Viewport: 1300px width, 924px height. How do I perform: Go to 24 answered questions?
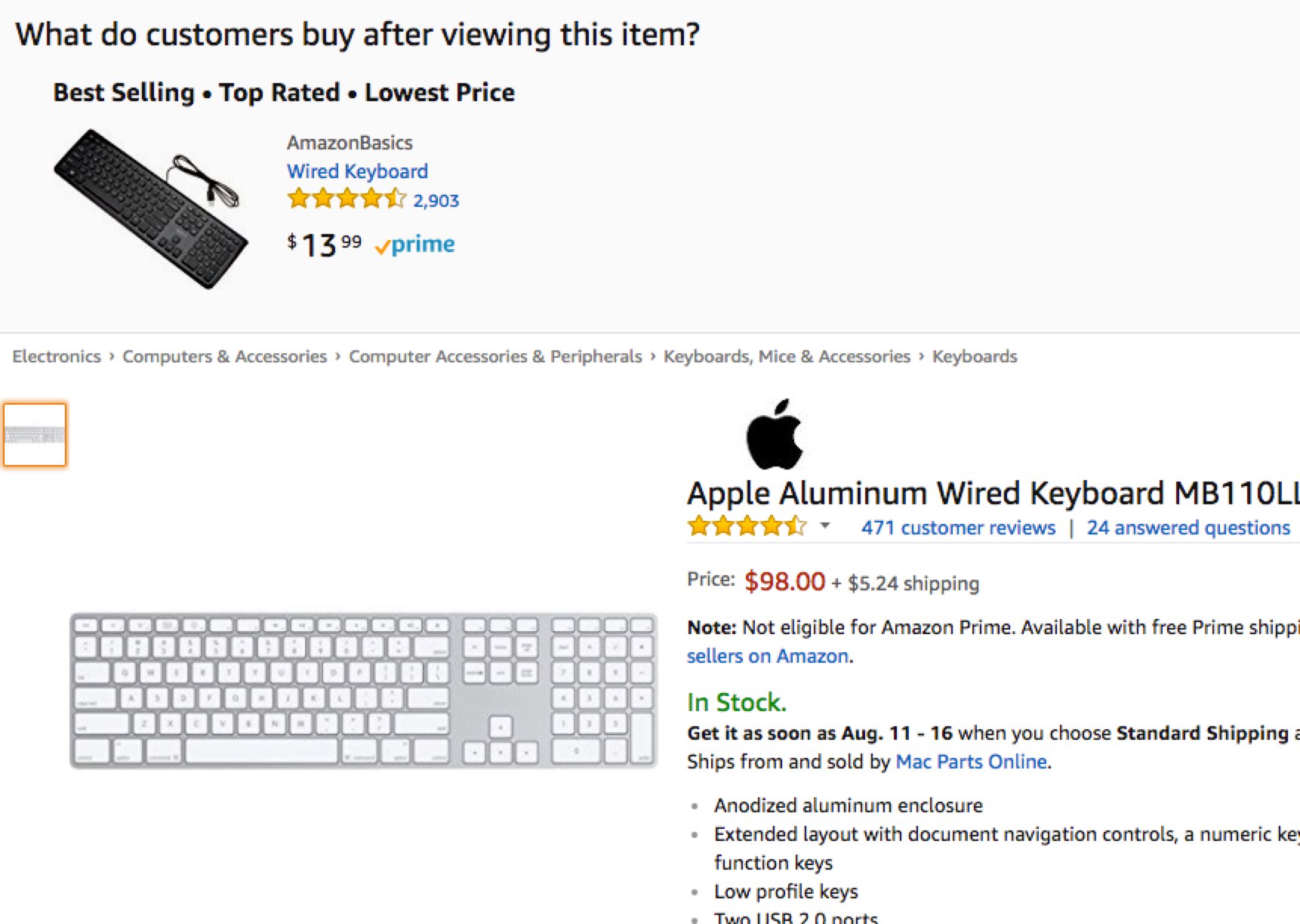click(1188, 528)
